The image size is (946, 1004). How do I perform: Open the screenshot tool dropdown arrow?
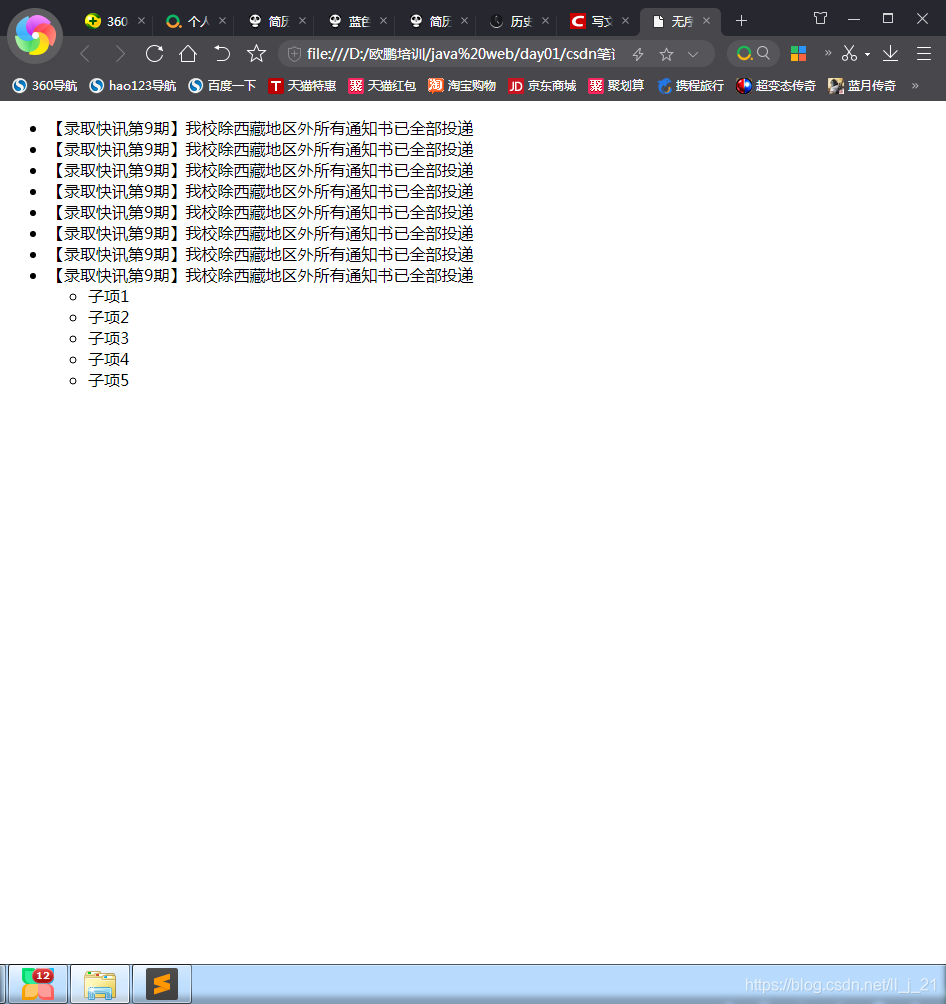click(x=867, y=54)
